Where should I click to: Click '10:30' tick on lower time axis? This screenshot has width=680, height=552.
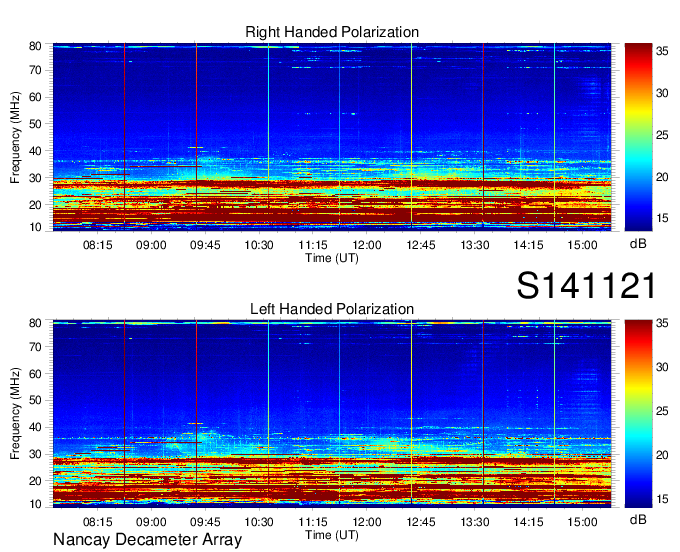point(259,522)
